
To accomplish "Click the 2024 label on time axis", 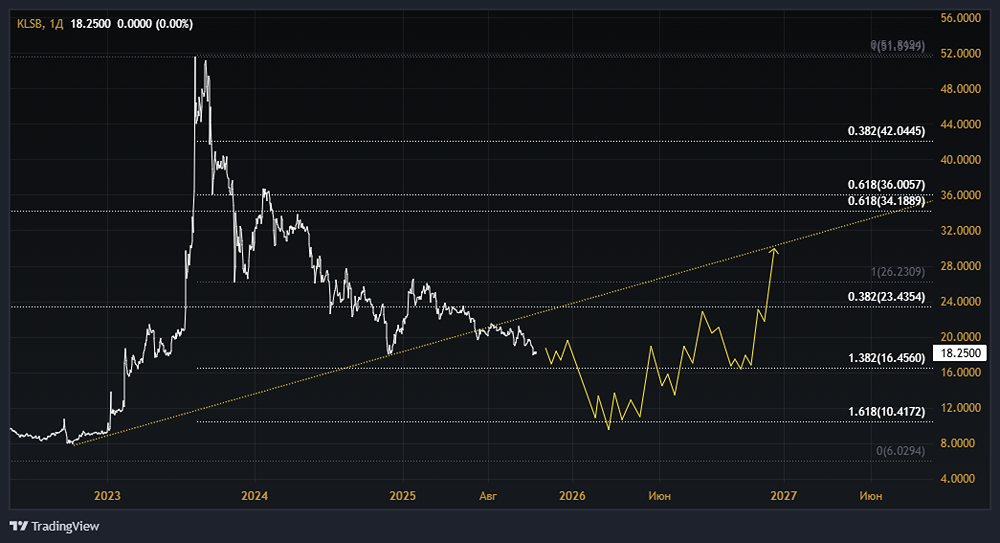I will point(254,496).
